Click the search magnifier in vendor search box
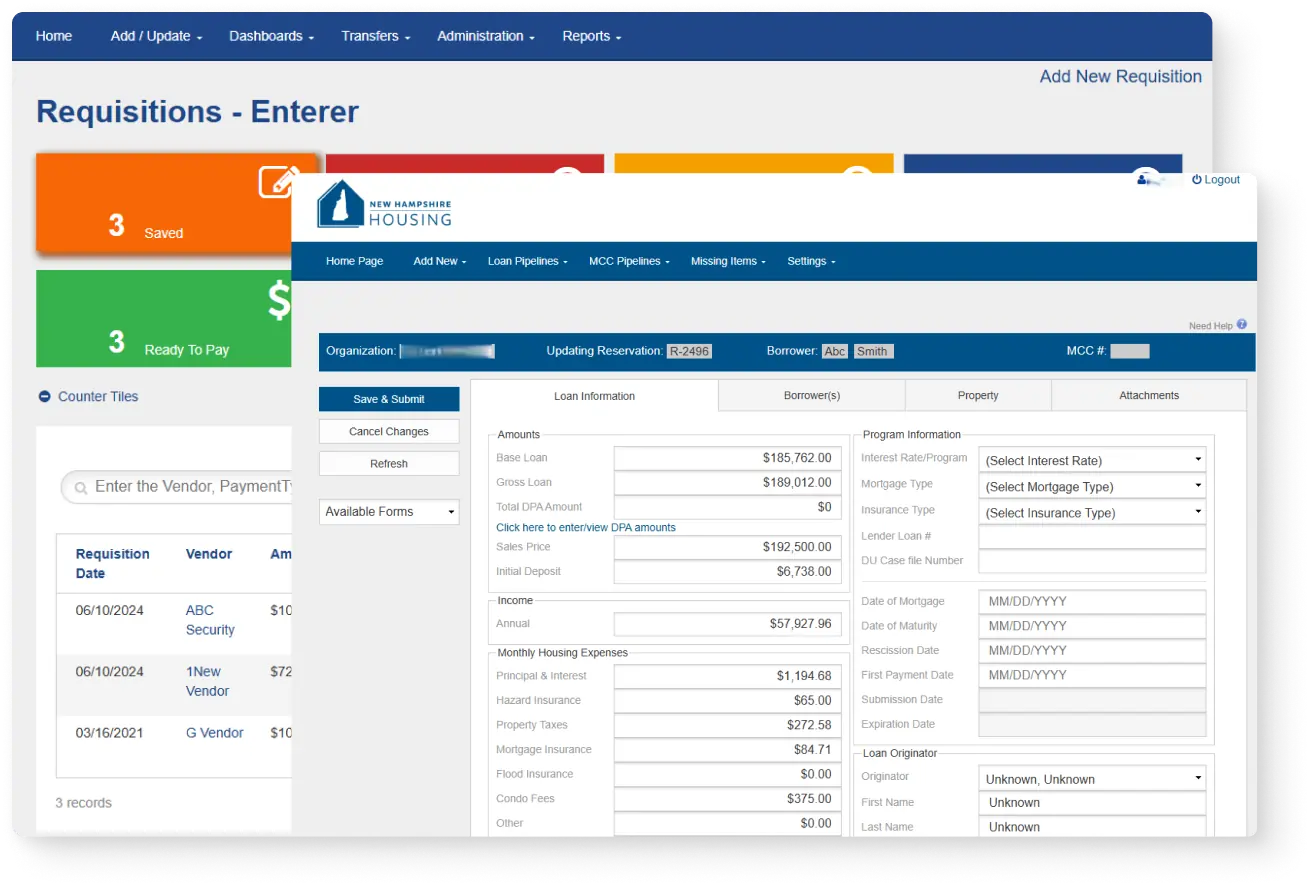The image size is (1314, 889). coord(79,487)
